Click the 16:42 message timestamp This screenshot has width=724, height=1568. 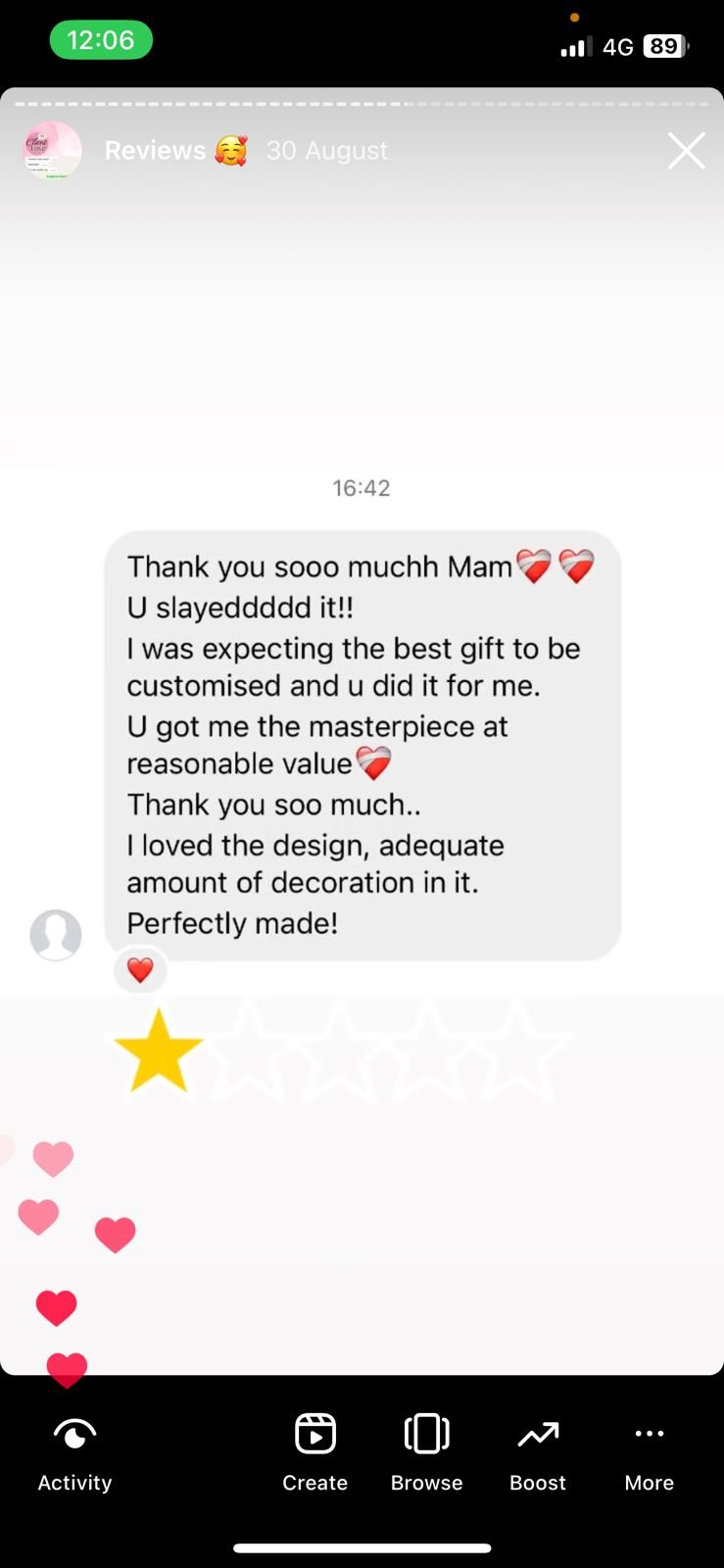click(362, 488)
